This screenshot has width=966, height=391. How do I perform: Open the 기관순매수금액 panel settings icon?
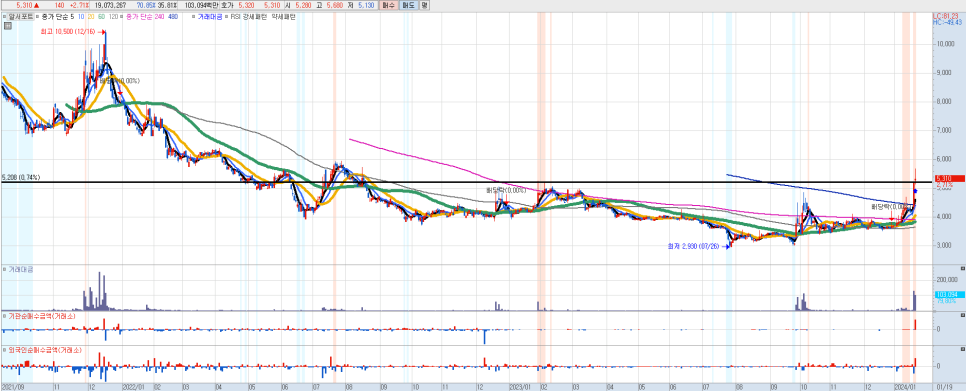pyautogui.click(x=962, y=315)
